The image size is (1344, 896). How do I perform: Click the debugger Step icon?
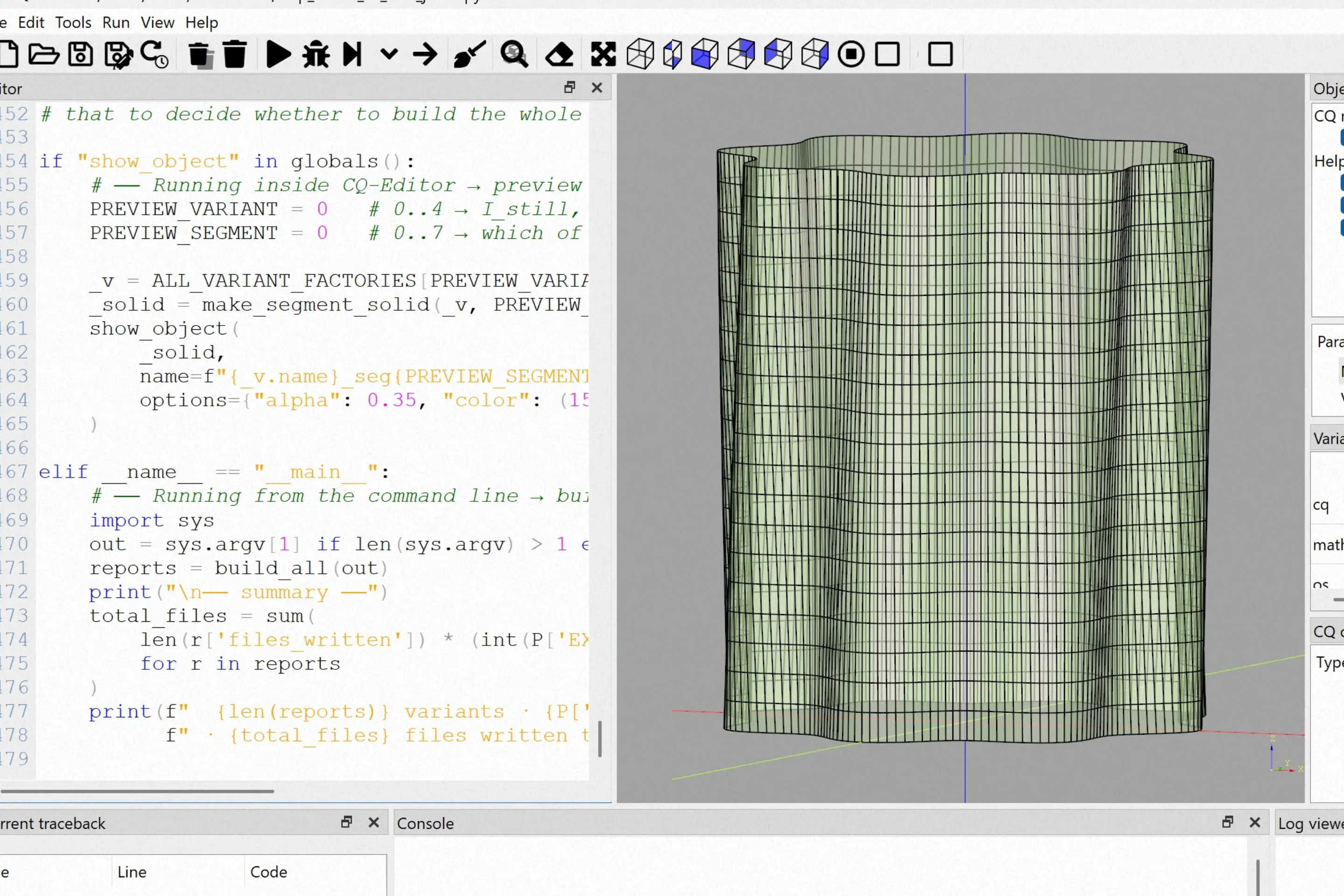352,55
